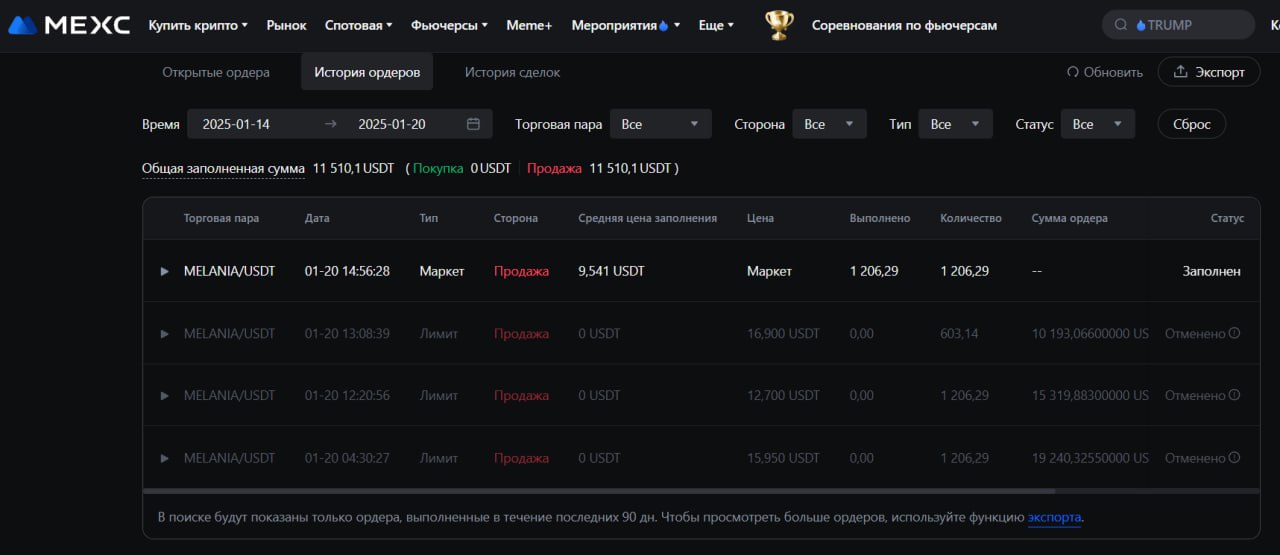Click the Сумма ордера column header
The width and height of the screenshot is (1280, 555).
click(1069, 218)
